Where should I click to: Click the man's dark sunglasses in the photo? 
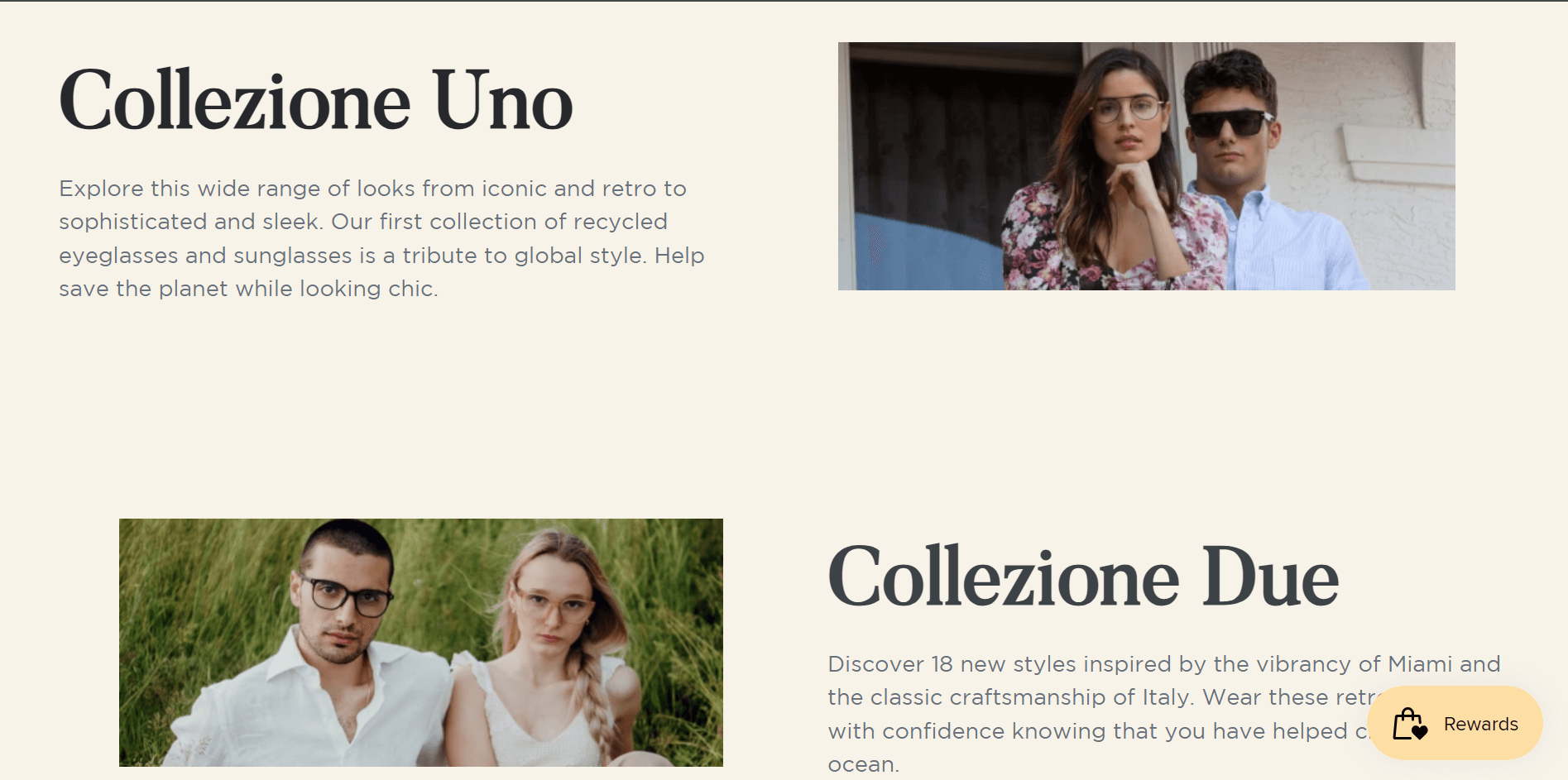tap(1228, 124)
